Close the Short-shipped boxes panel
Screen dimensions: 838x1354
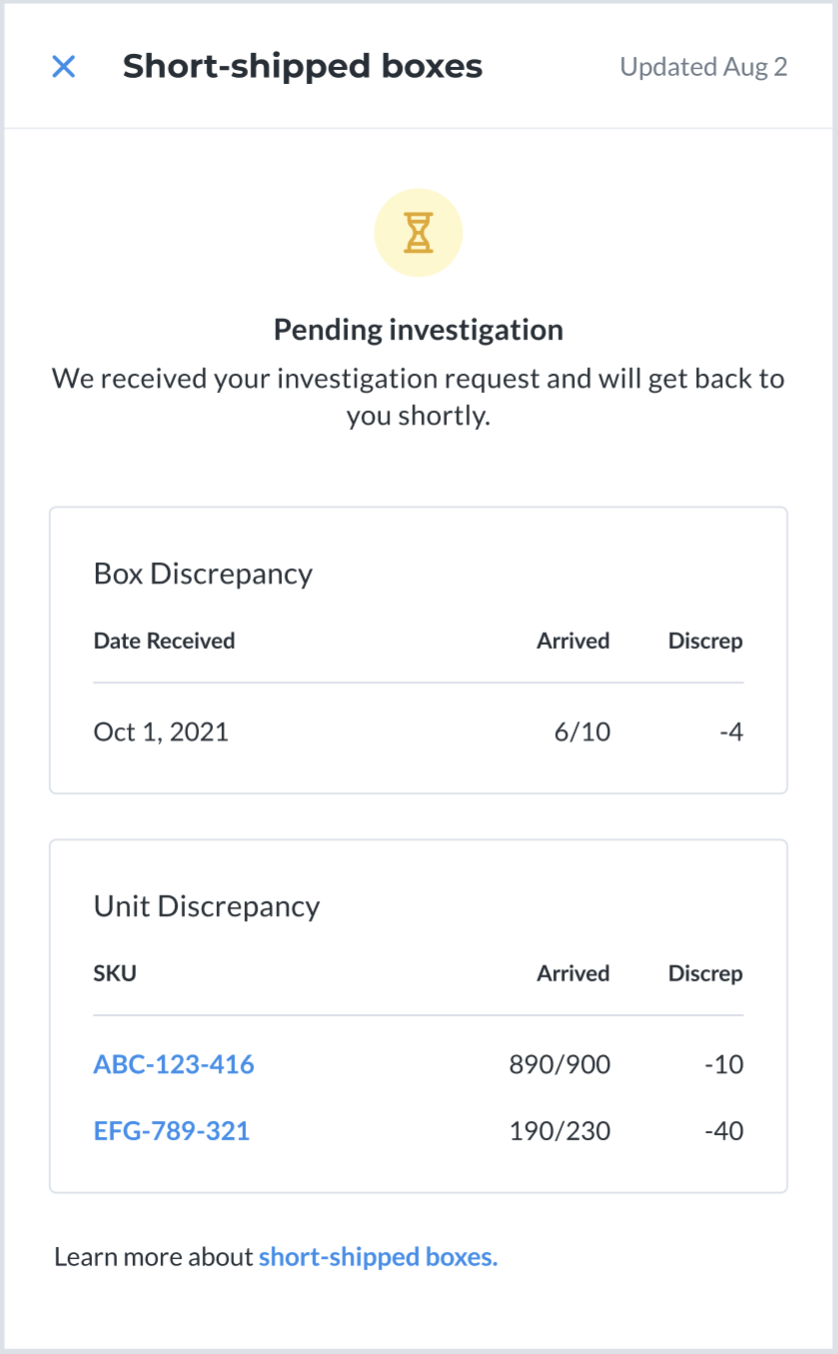63,67
